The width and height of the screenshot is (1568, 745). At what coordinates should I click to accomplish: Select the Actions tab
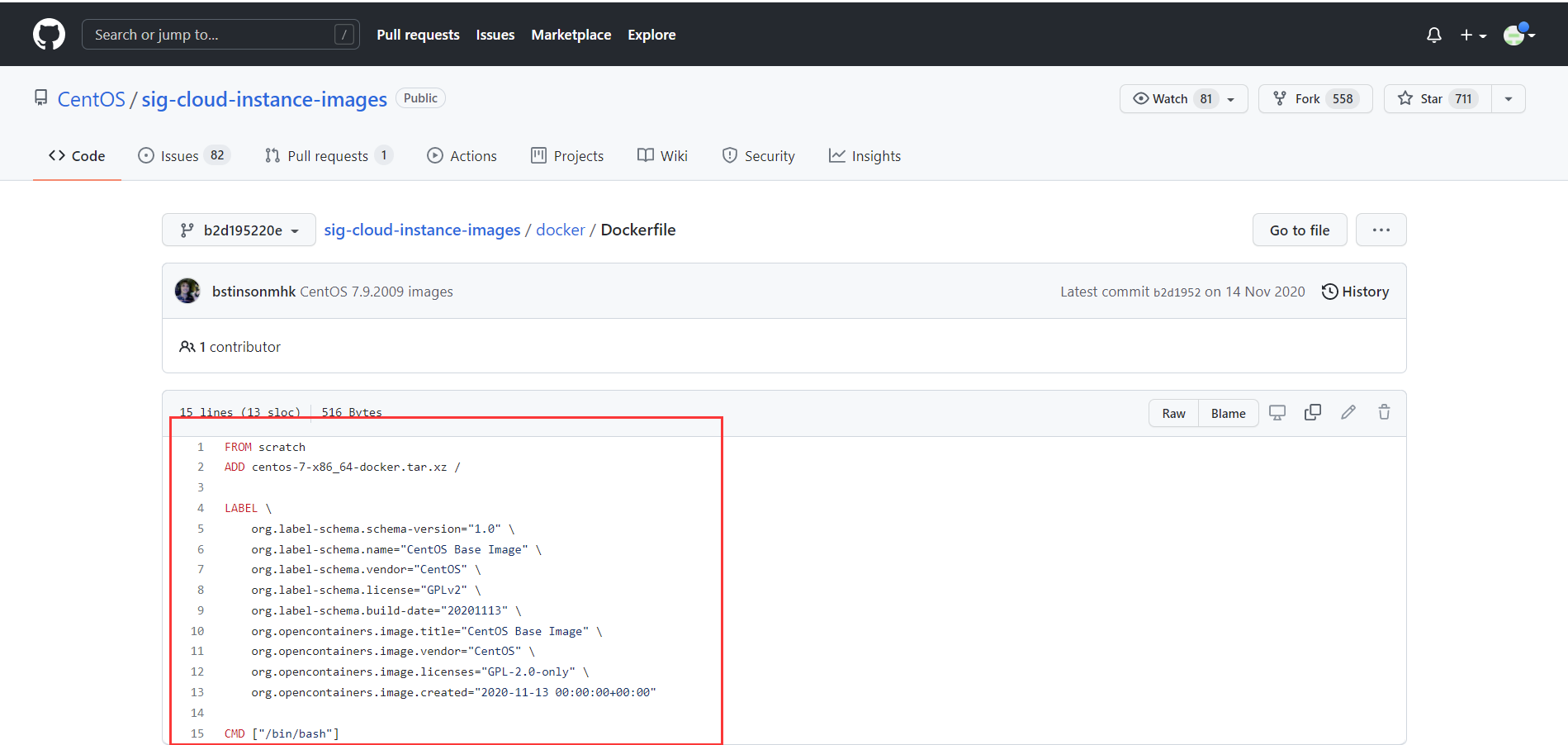click(x=462, y=156)
